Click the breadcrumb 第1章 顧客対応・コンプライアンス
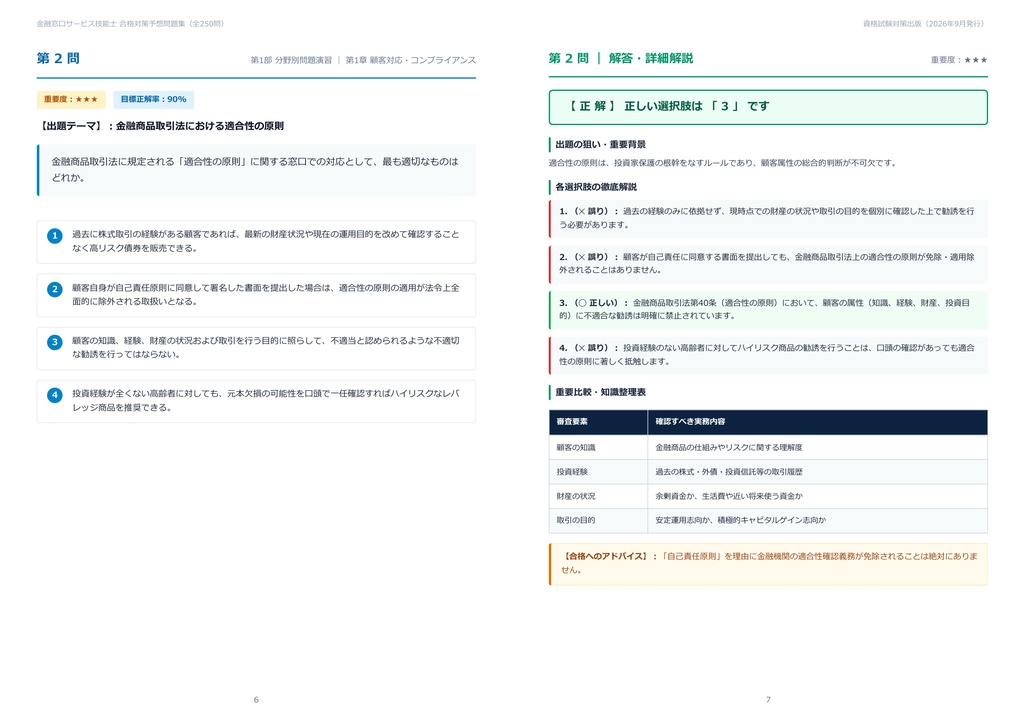The width and height of the screenshot is (1024, 724). (x=411, y=60)
